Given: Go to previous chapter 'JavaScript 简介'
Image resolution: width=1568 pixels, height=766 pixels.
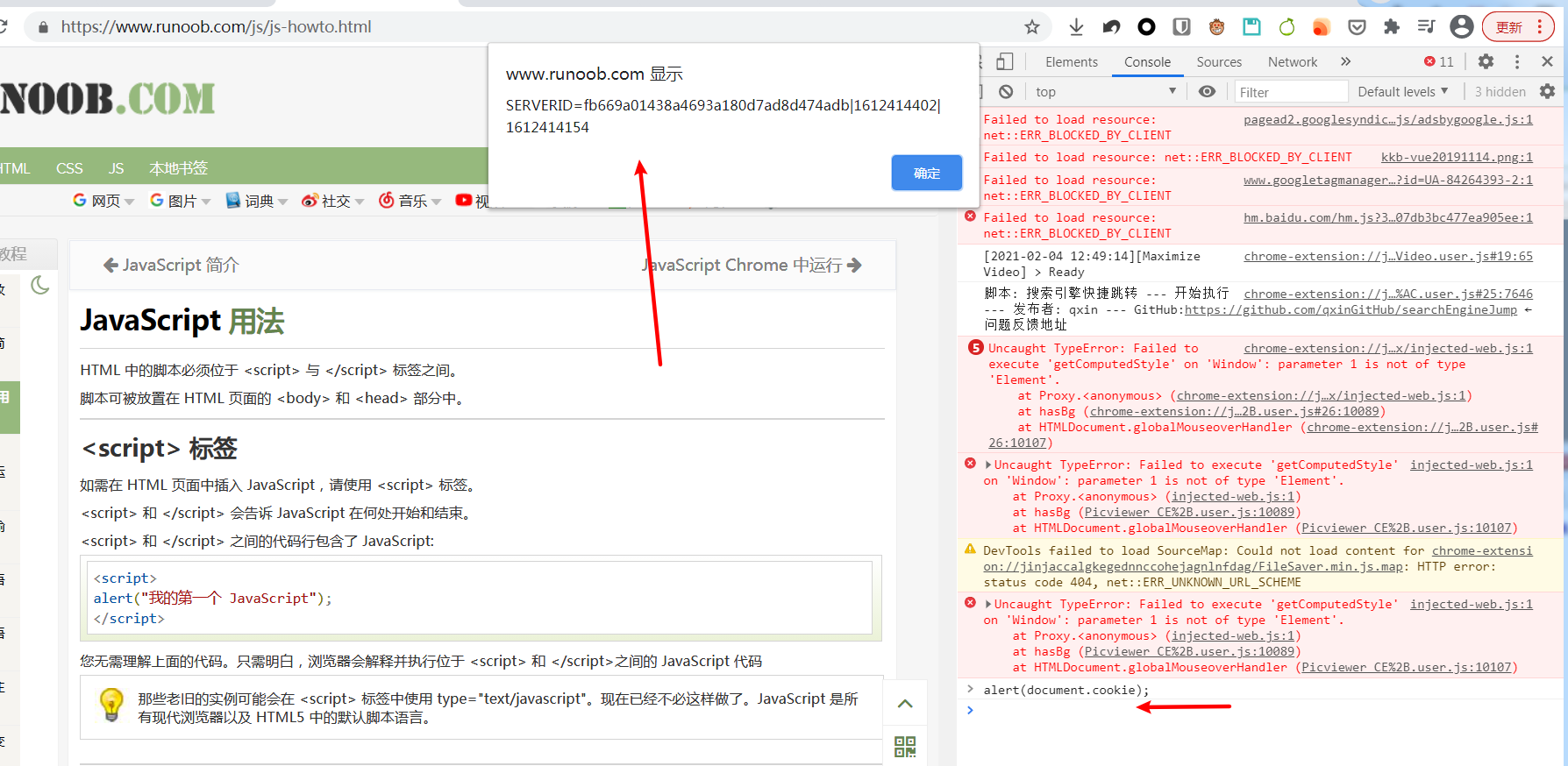Looking at the screenshot, I should pyautogui.click(x=171, y=265).
